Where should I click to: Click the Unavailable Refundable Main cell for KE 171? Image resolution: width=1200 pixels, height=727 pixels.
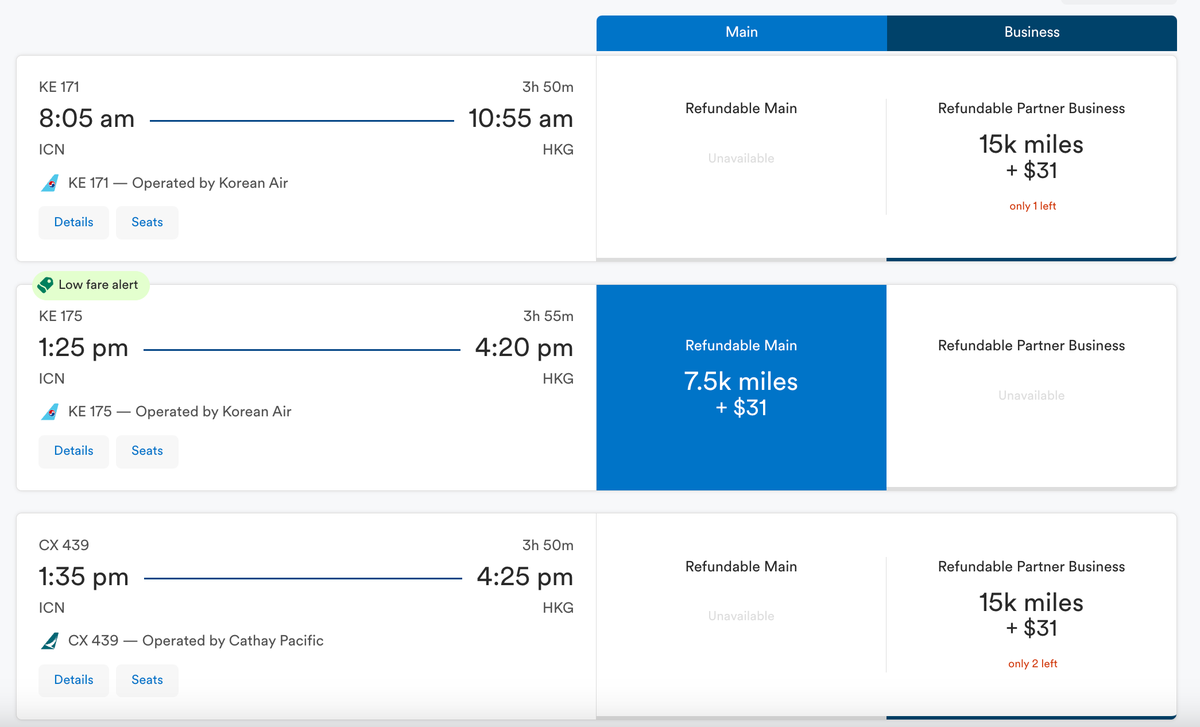click(741, 157)
